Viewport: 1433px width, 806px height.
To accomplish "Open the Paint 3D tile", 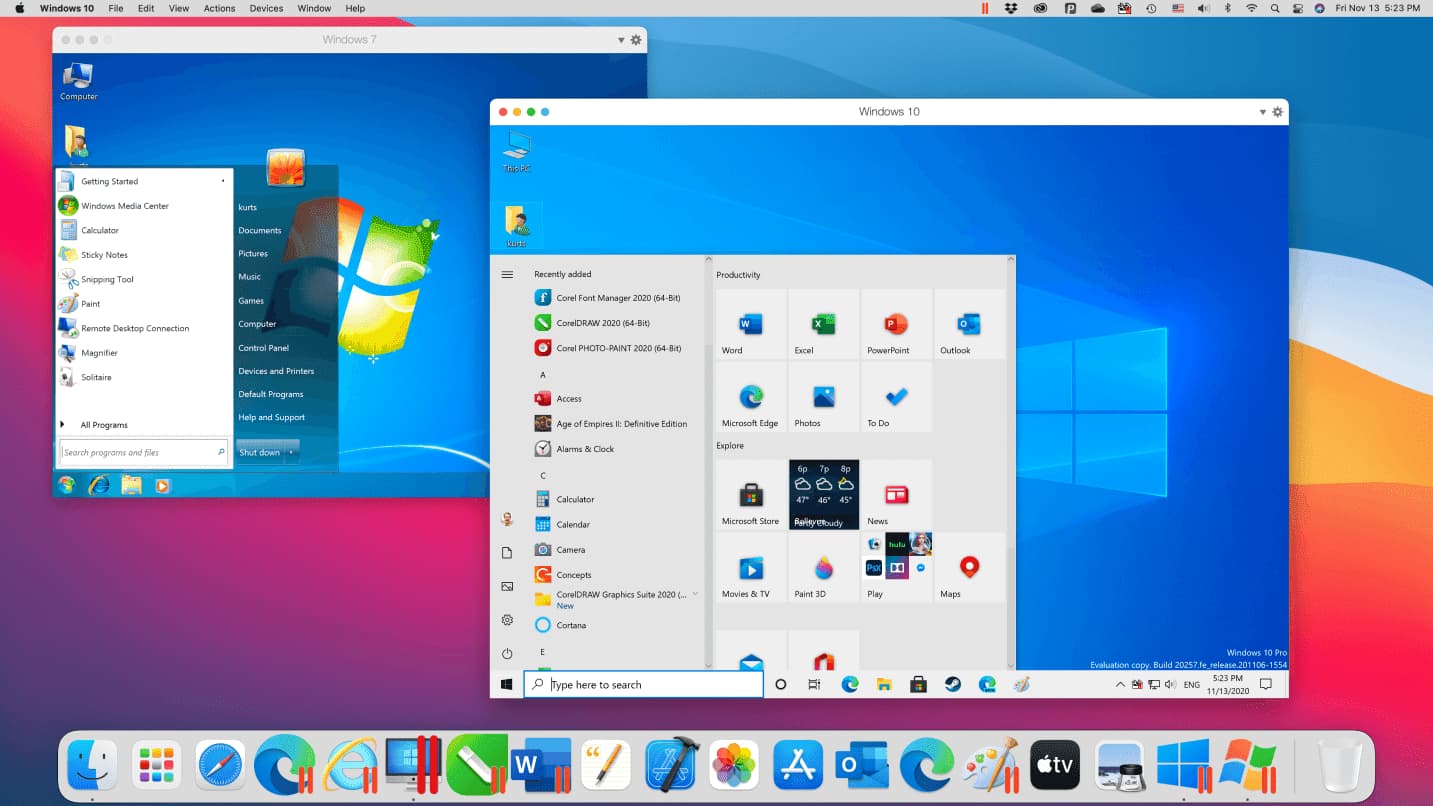I will (x=824, y=567).
